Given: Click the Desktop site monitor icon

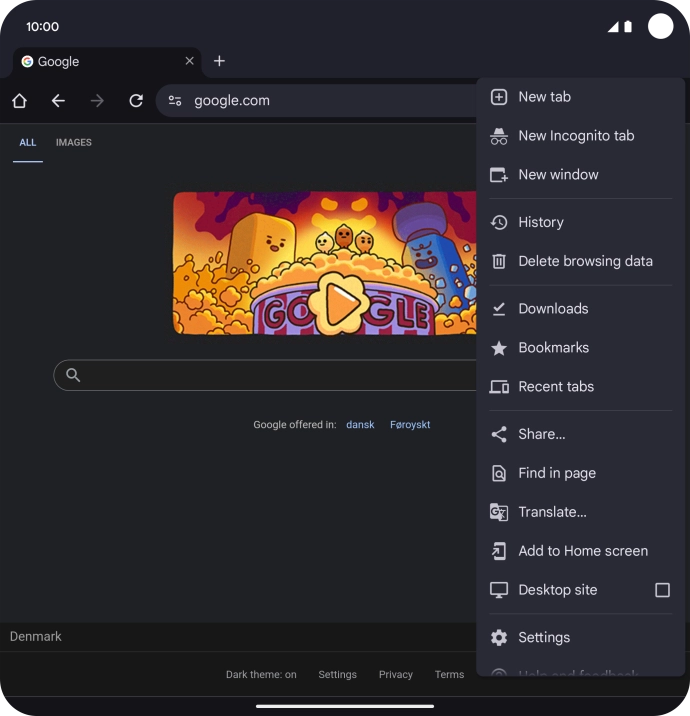Looking at the screenshot, I should point(499,590).
